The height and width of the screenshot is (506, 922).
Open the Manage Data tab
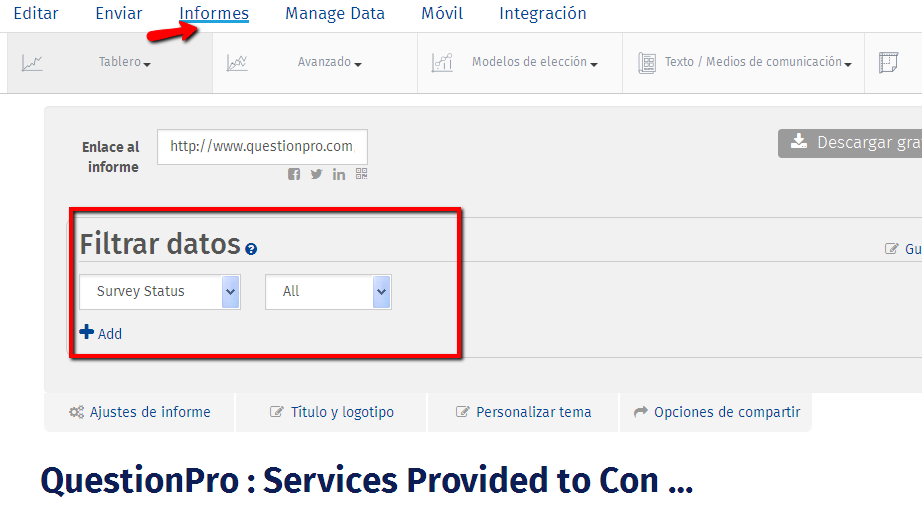335,14
